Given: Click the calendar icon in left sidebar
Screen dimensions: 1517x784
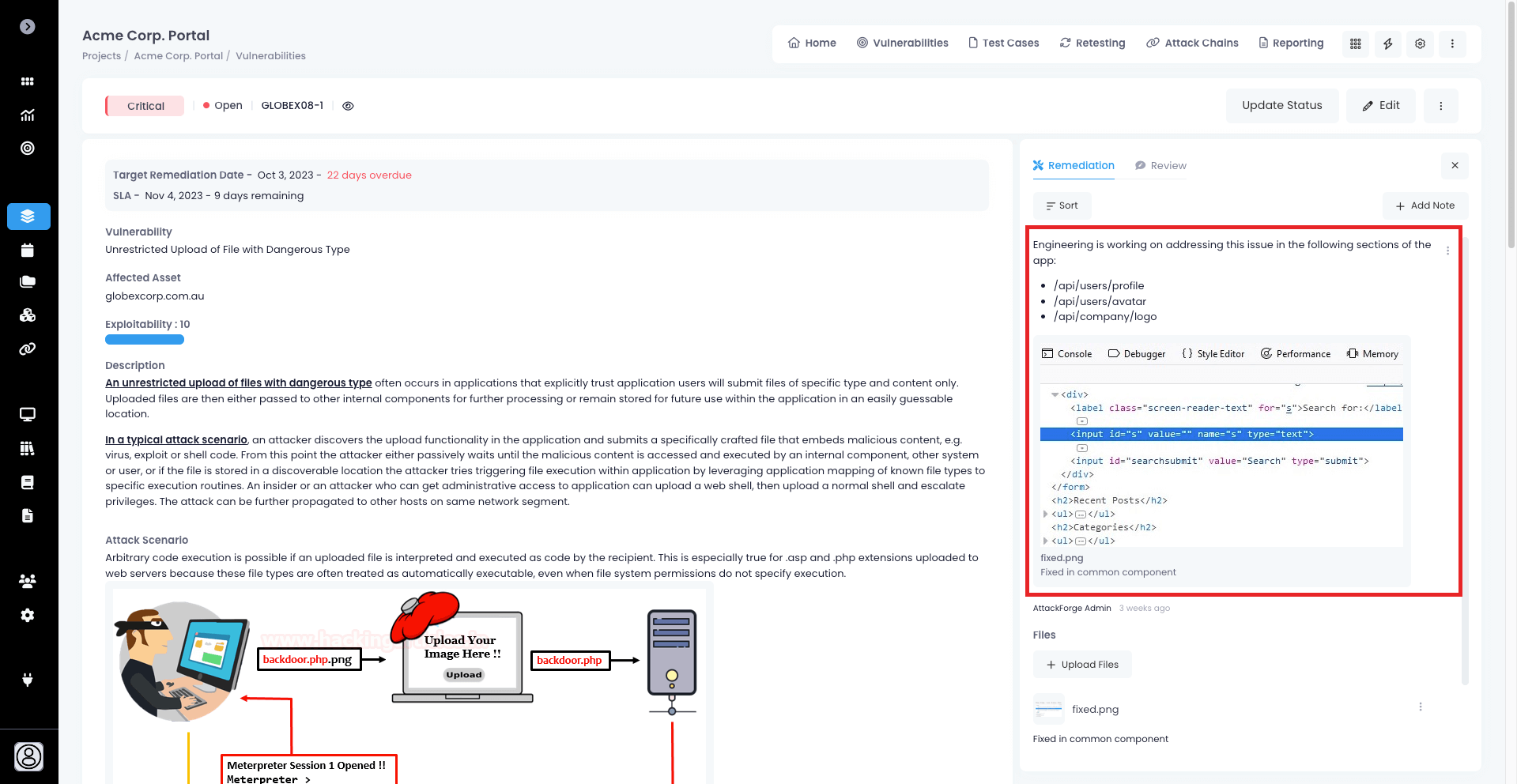Looking at the screenshot, I should coord(28,251).
